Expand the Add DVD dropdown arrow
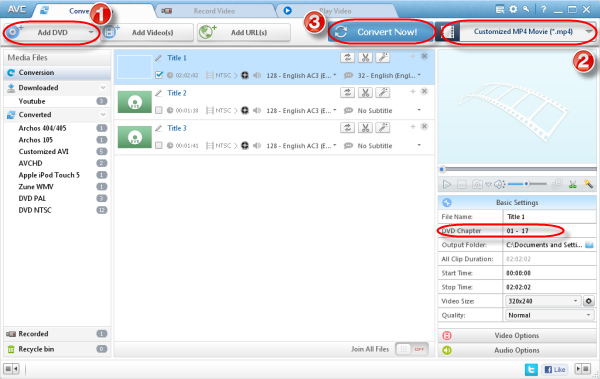Screen dimensions: 600x379 tap(91, 32)
